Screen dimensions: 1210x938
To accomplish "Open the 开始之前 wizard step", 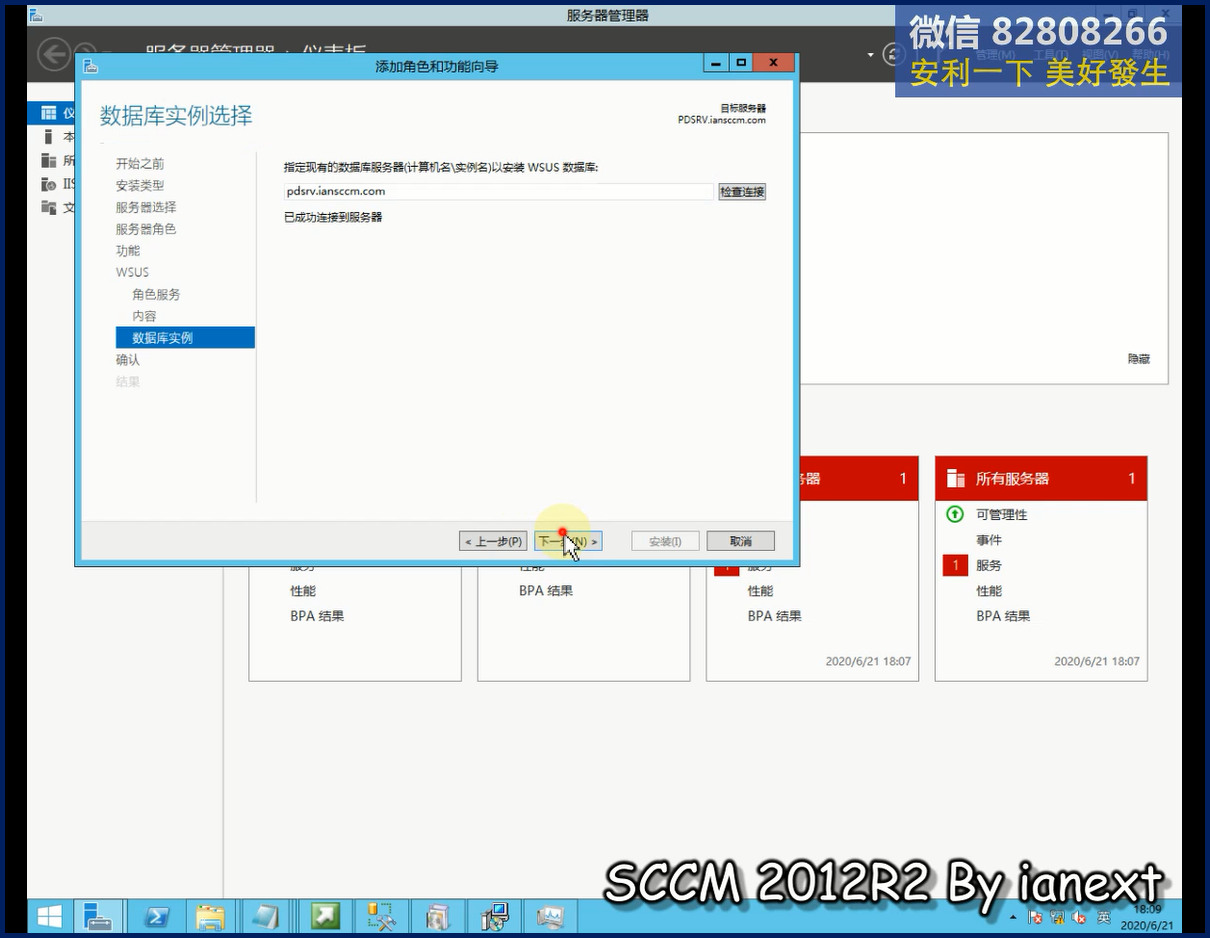I will coord(140,163).
